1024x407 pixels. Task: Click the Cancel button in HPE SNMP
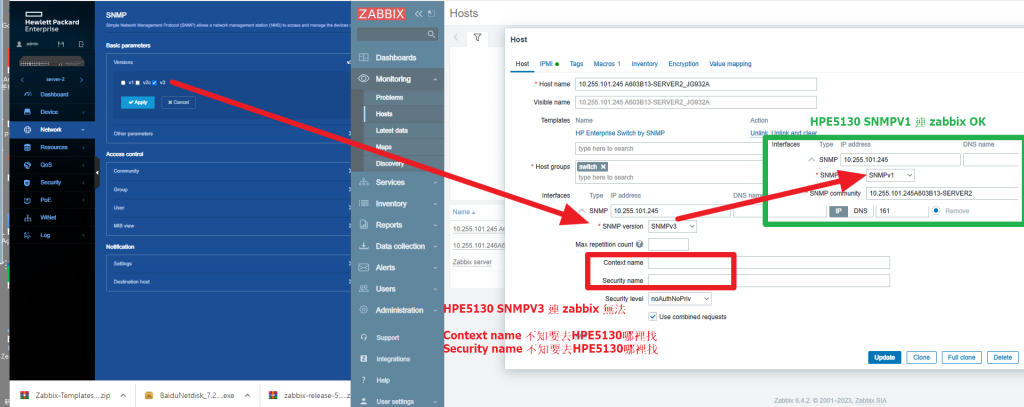[178, 103]
